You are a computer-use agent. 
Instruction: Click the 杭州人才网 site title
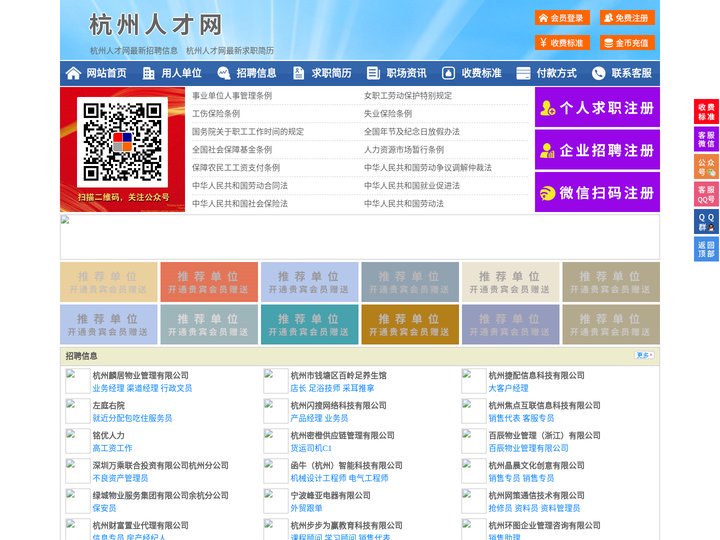click(x=156, y=25)
